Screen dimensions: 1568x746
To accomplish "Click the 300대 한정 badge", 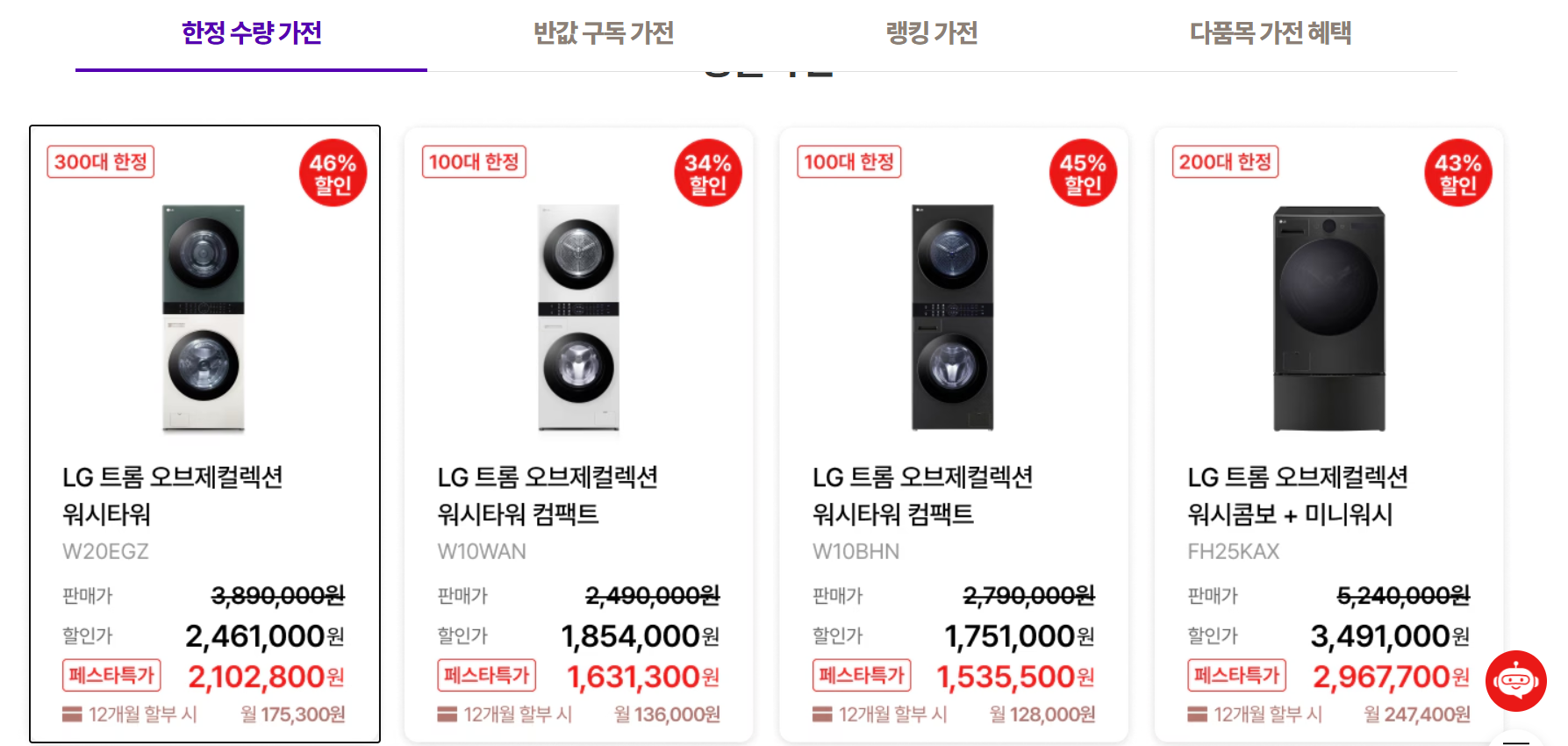I will (99, 161).
